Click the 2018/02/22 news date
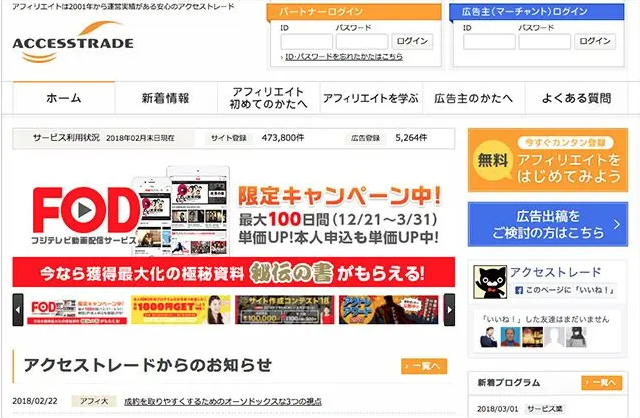The width and height of the screenshot is (640, 418). tap(35, 401)
